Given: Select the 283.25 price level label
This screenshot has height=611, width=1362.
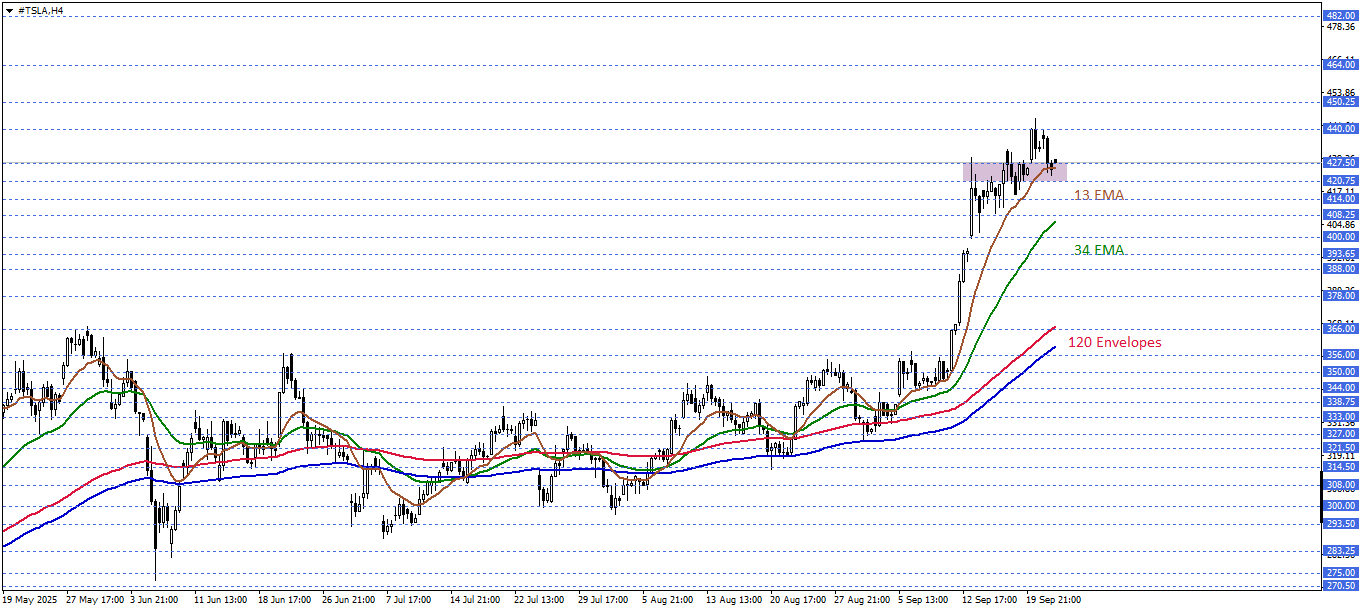Looking at the screenshot, I should coord(1339,551).
